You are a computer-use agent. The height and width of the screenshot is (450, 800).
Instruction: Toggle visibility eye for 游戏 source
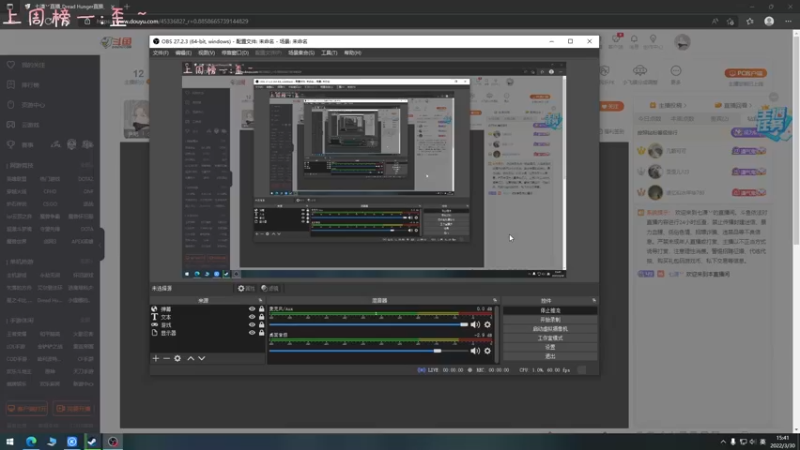[252, 324]
